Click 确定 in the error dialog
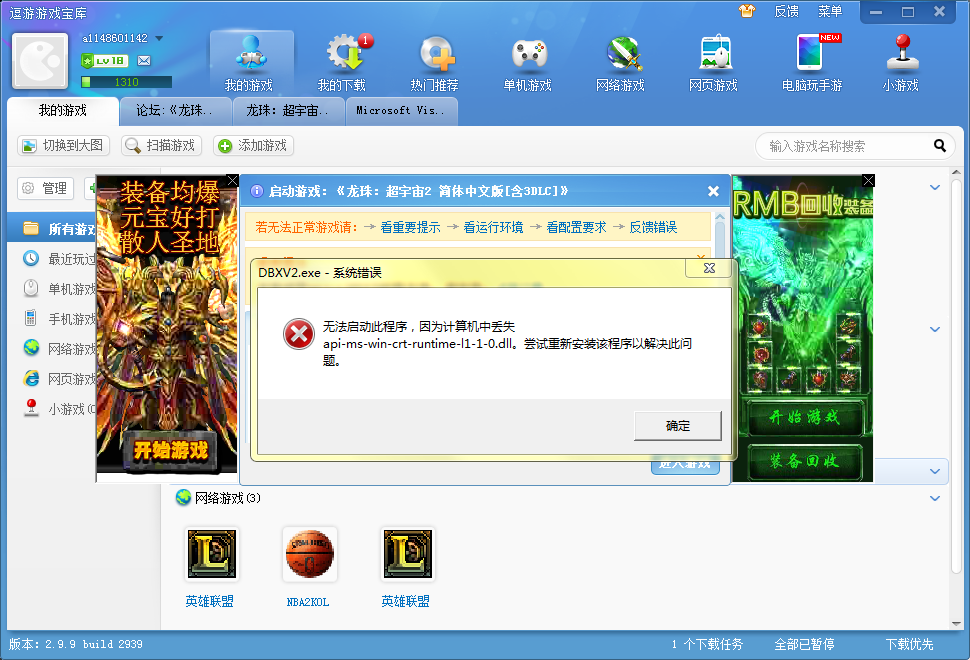Viewport: 970px width, 660px height. (677, 426)
